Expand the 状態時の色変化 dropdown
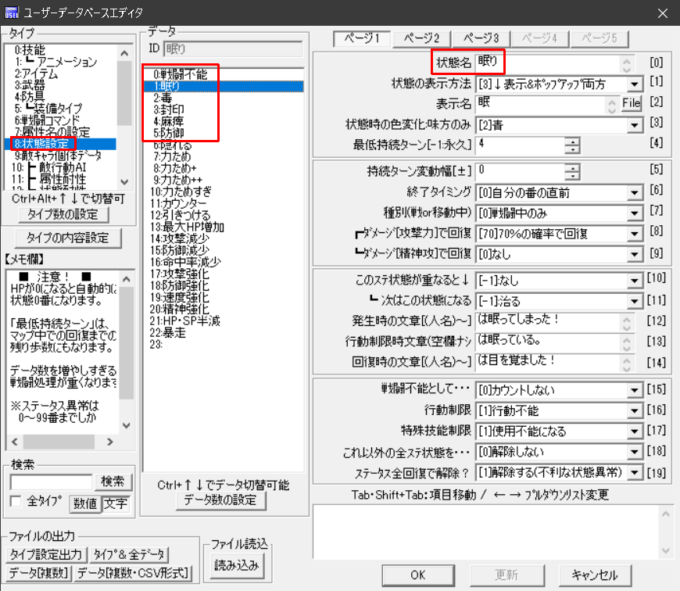Viewport: 680px width, 591px height. [634, 125]
